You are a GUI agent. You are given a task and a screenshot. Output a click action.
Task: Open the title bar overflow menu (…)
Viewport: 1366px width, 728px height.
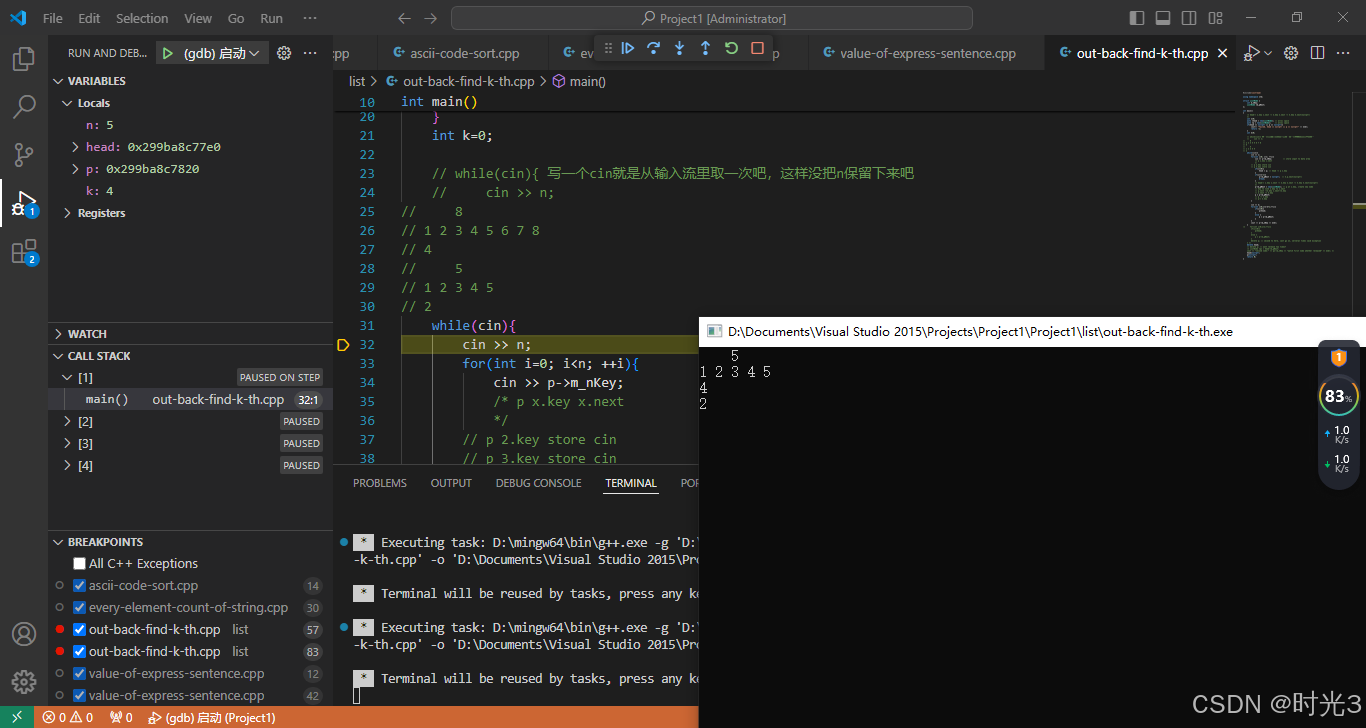pos(310,18)
